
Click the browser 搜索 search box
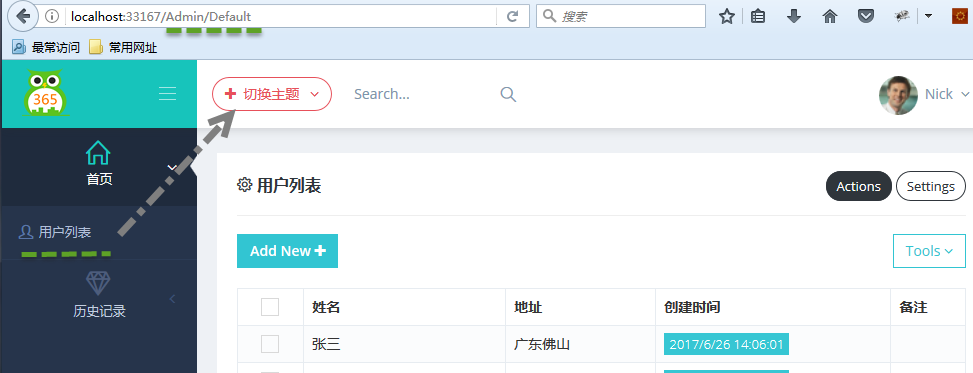(x=621, y=17)
